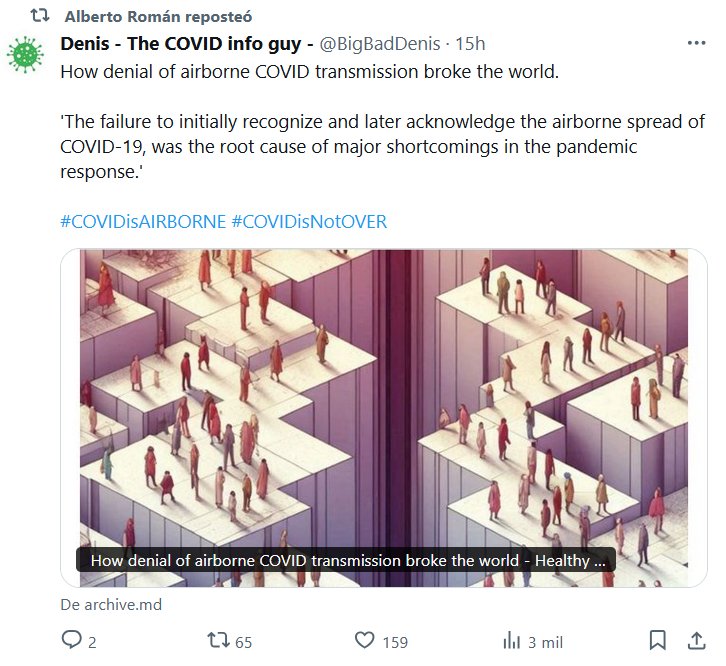
Task: Share the post via the upload arrow icon
Action: (696, 640)
